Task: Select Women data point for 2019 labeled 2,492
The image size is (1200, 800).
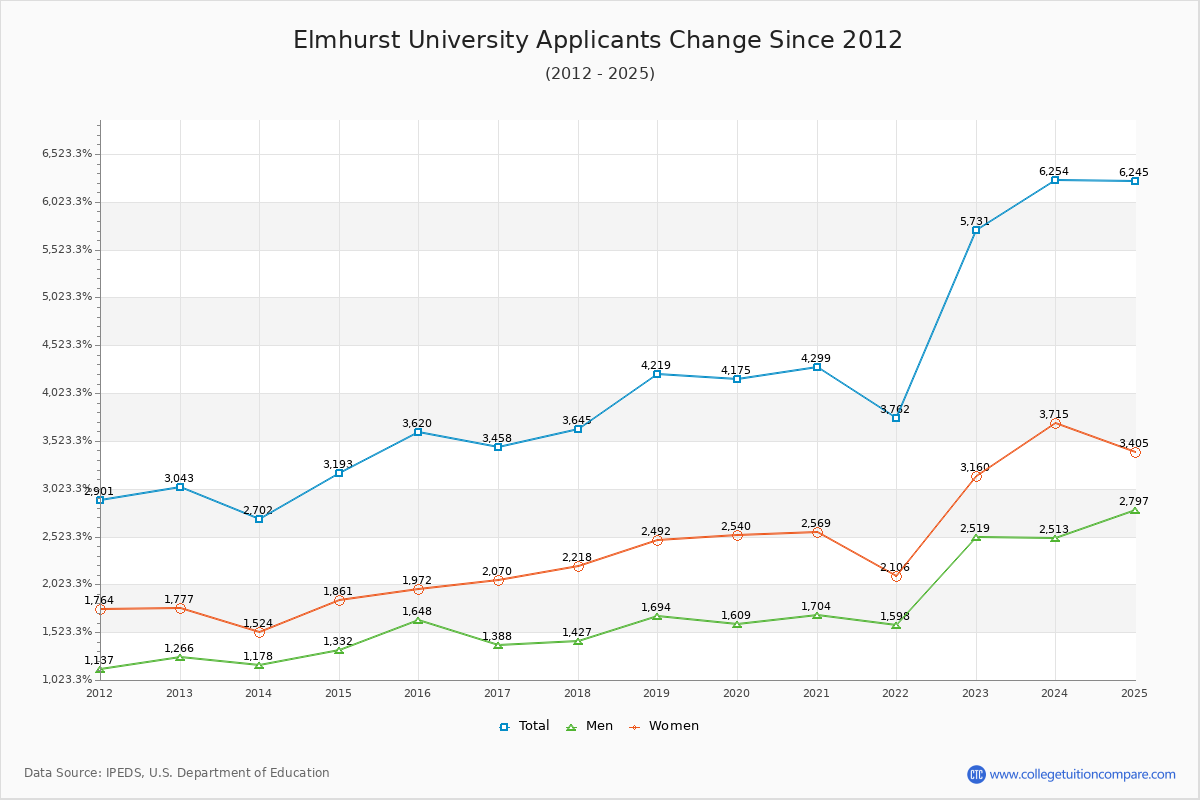Action: [657, 540]
